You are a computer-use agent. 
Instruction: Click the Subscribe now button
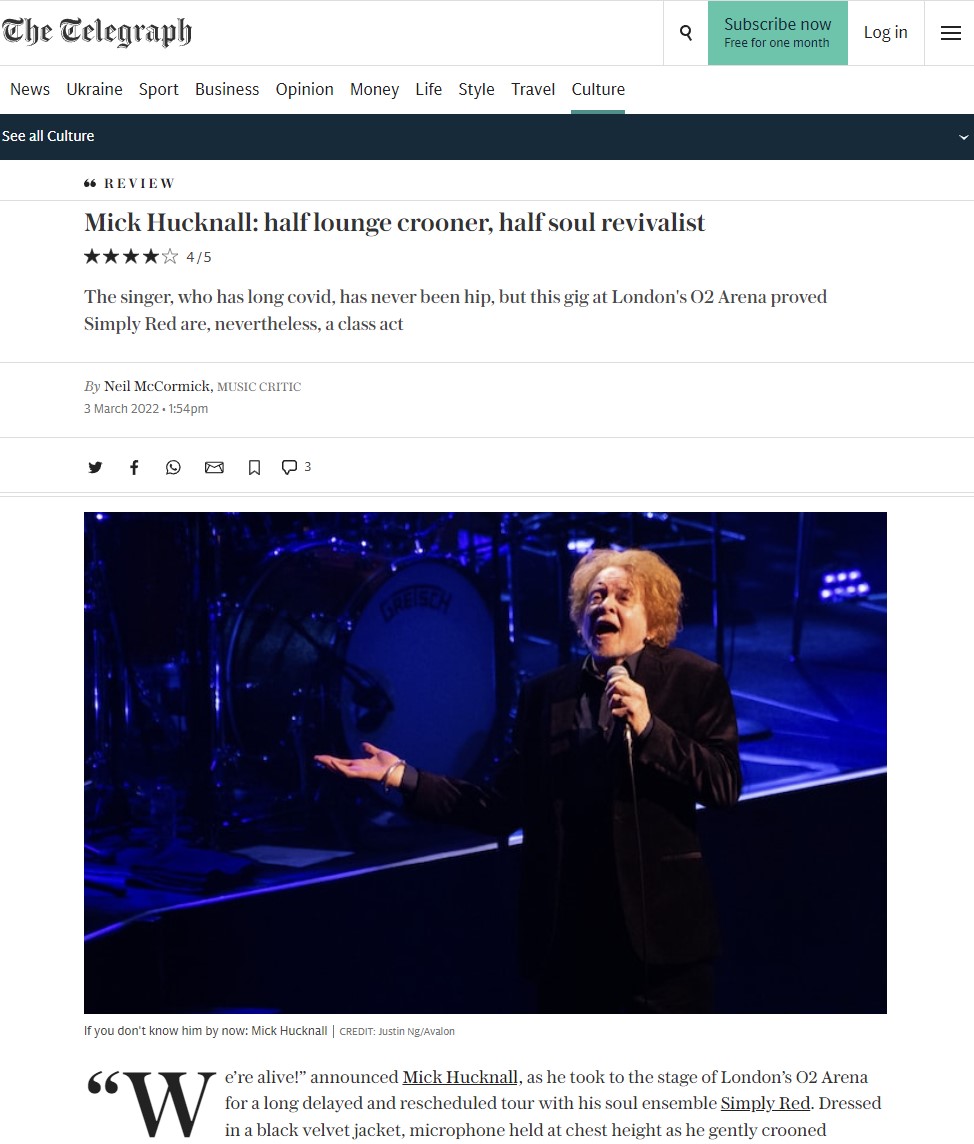coord(777,33)
